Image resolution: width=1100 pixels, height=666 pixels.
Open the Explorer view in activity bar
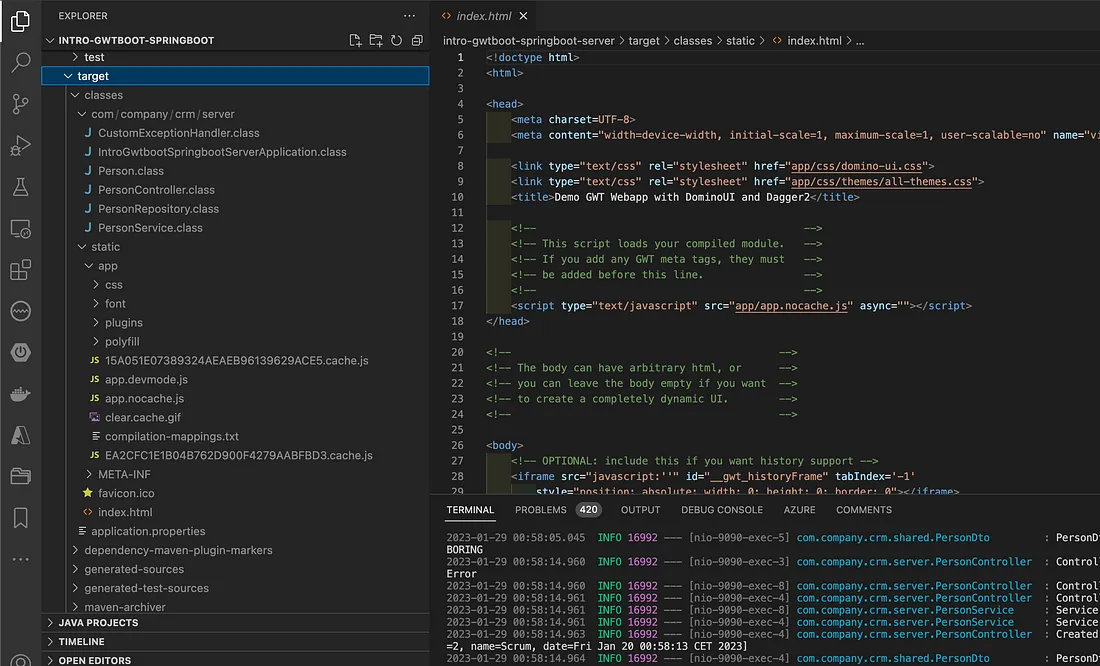pyautogui.click(x=20, y=21)
